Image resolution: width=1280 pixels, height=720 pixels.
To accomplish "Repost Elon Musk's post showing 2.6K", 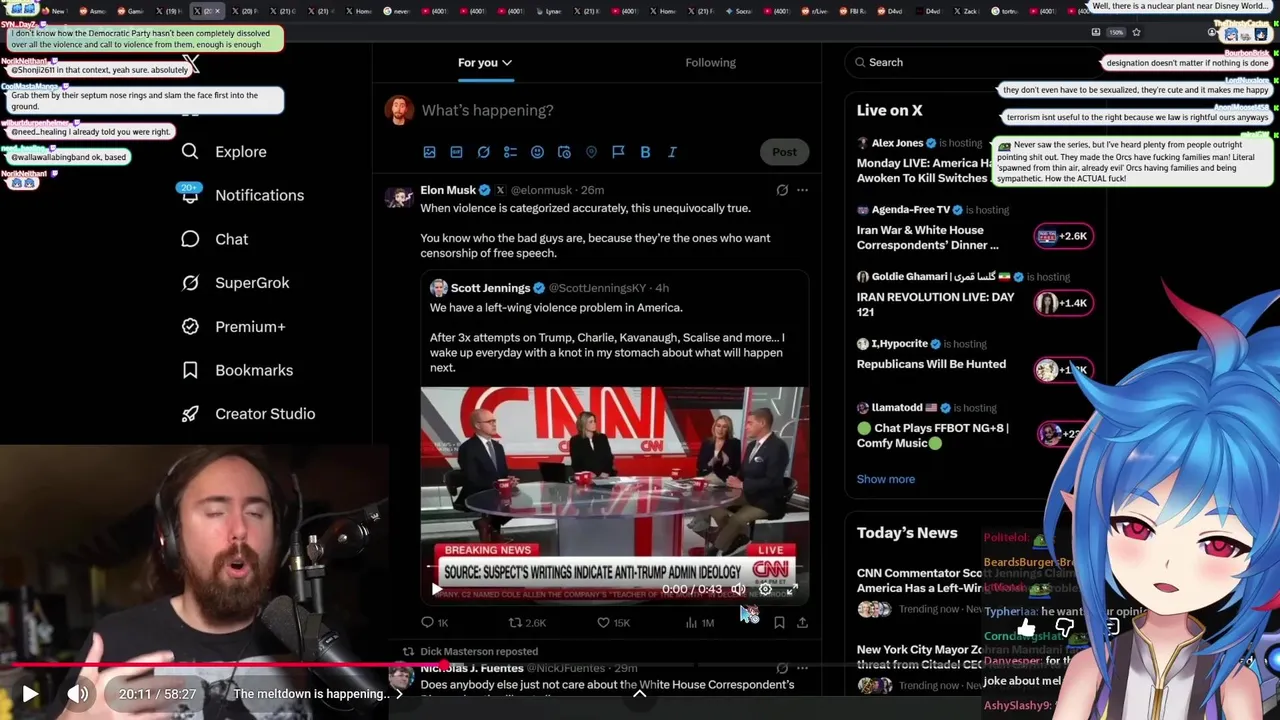I will click(x=527, y=622).
